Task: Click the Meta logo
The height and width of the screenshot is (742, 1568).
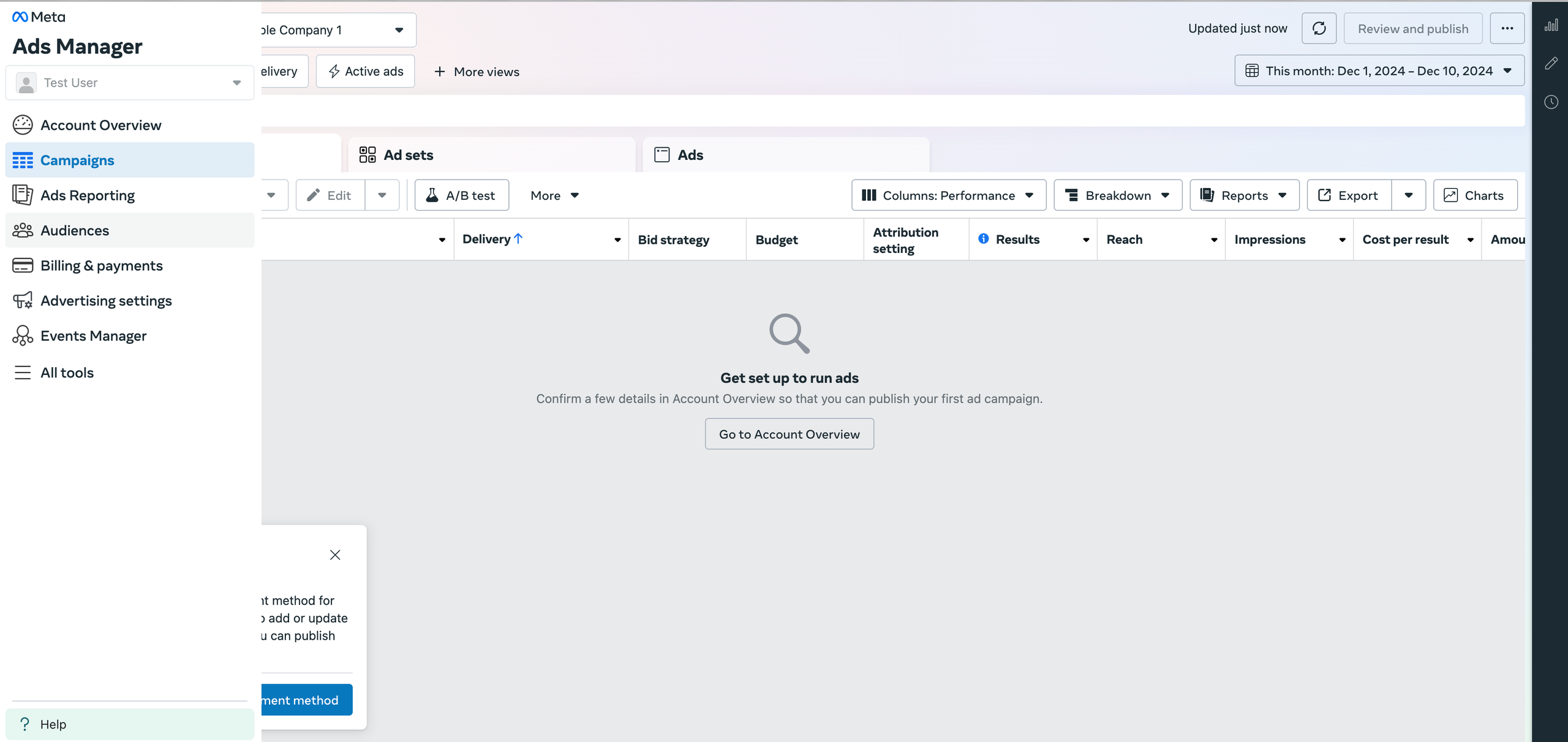Action: click(x=39, y=17)
